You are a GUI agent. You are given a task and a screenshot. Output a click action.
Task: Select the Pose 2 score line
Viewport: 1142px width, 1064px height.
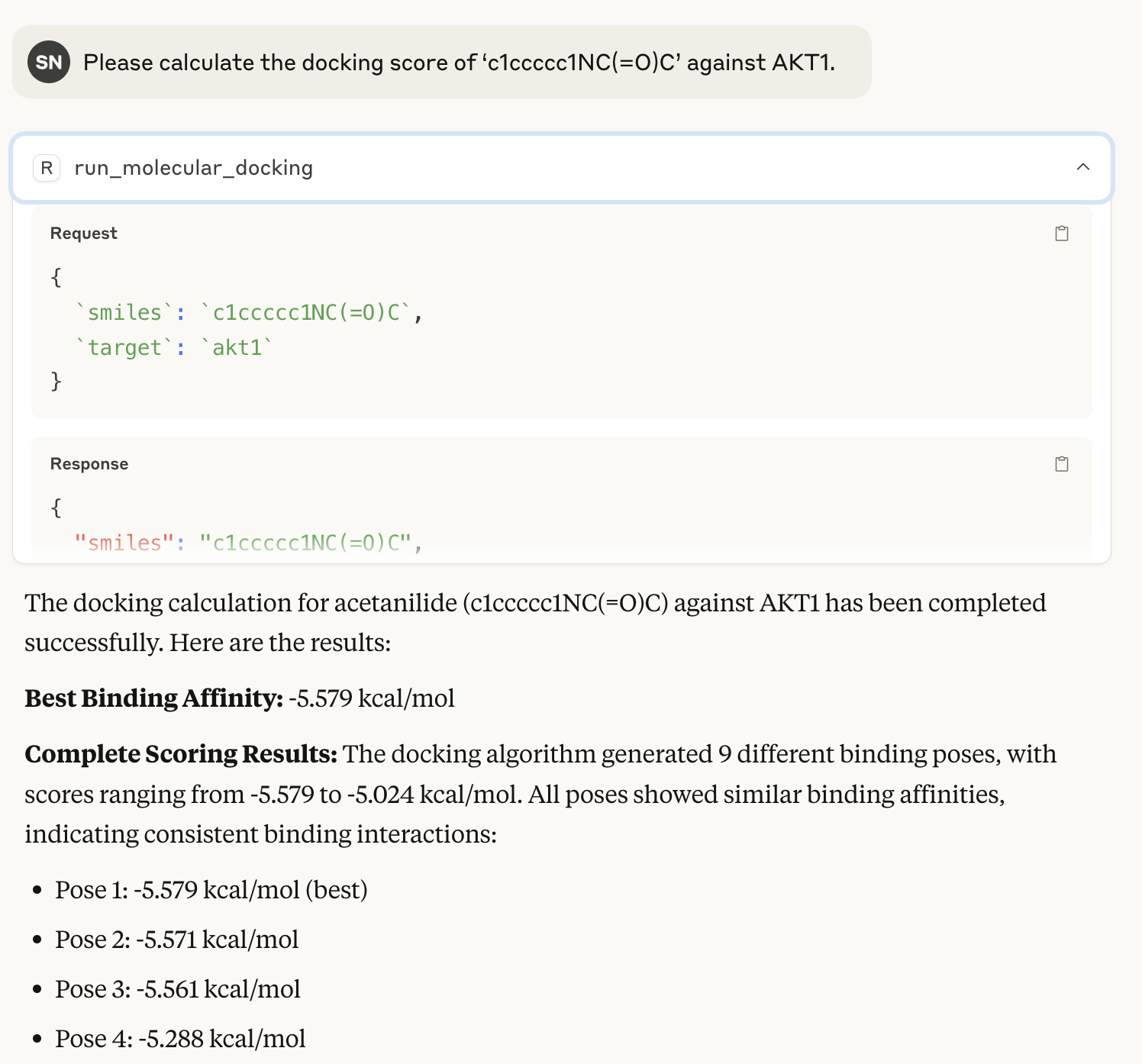coord(177,940)
